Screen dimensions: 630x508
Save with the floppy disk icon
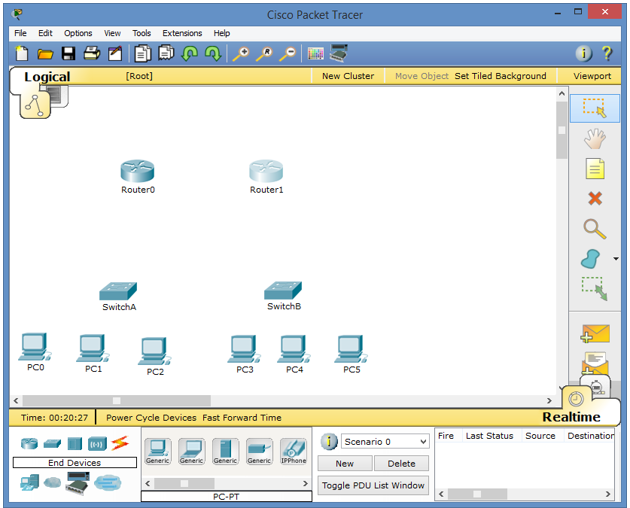click(68, 53)
